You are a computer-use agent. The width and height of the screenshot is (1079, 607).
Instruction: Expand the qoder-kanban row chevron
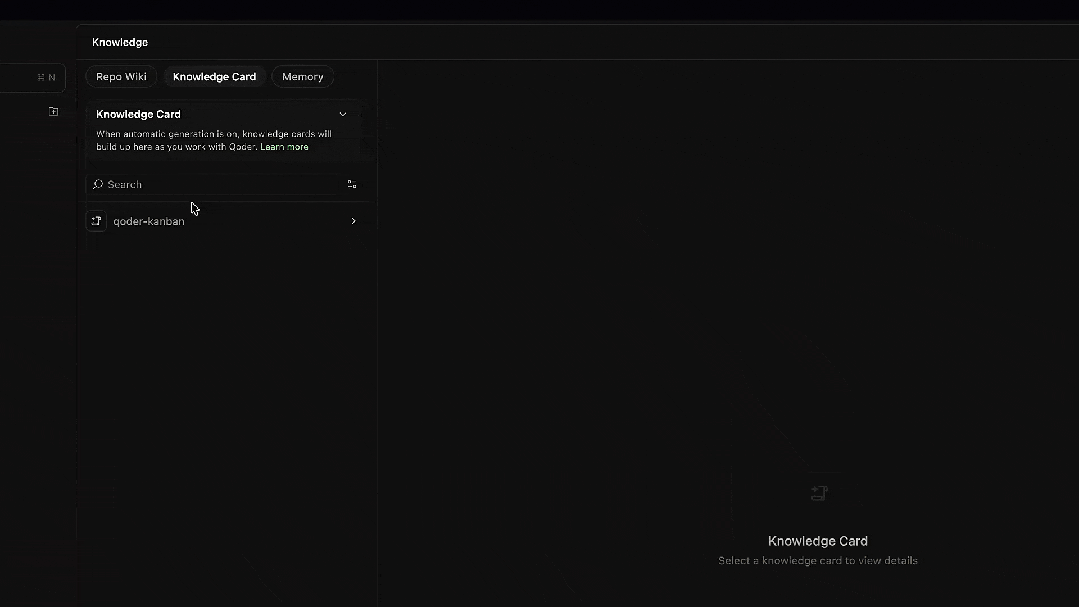354,221
